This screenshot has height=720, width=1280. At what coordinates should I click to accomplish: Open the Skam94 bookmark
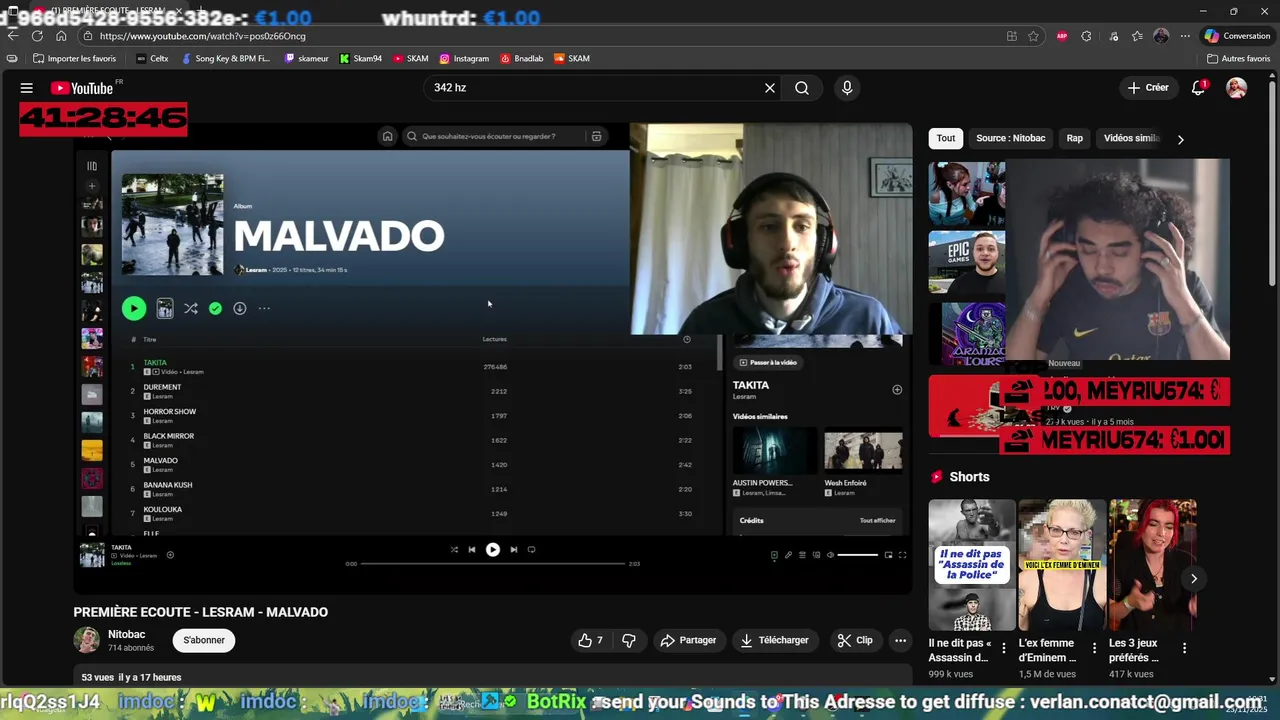(x=361, y=59)
